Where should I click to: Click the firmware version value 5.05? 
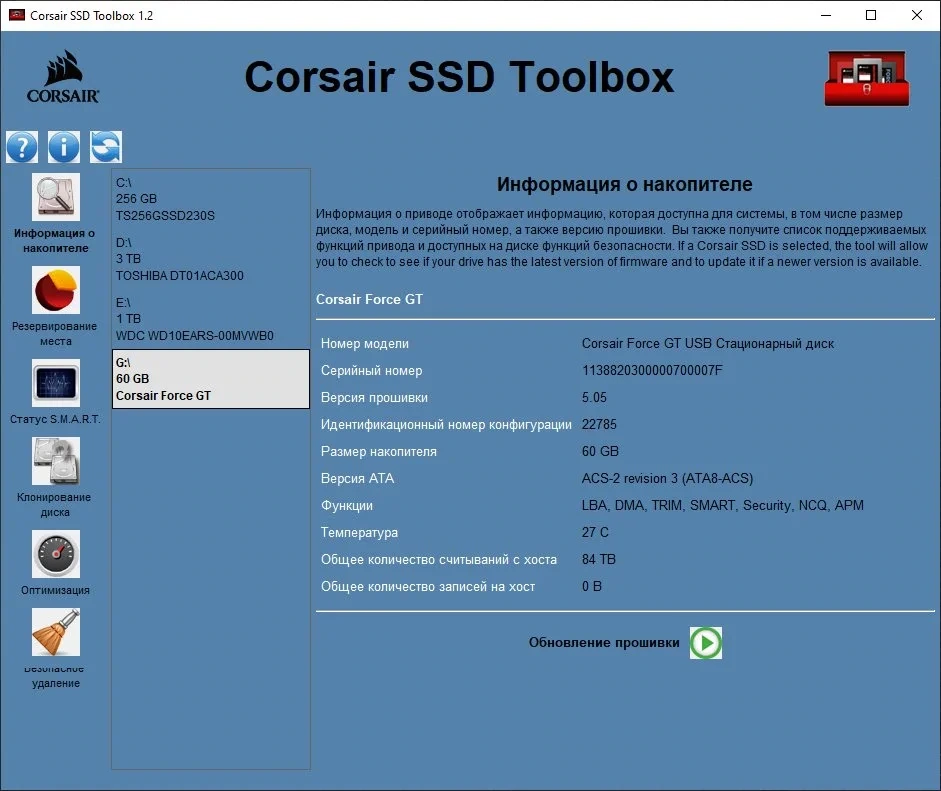tap(594, 397)
